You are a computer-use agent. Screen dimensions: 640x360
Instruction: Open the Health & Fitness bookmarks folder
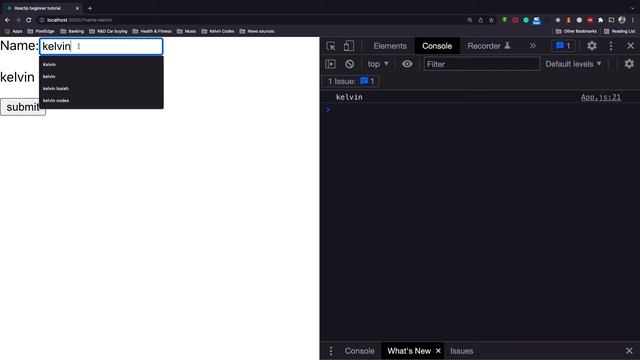point(152,31)
